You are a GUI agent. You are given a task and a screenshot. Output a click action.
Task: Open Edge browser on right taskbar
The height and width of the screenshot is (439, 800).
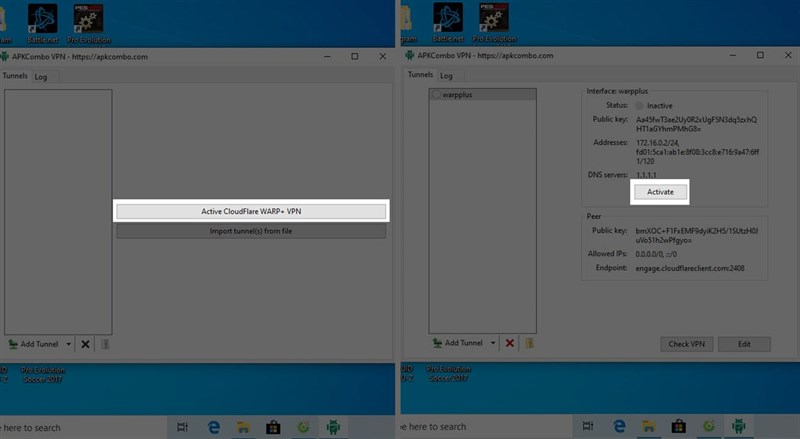pos(619,426)
